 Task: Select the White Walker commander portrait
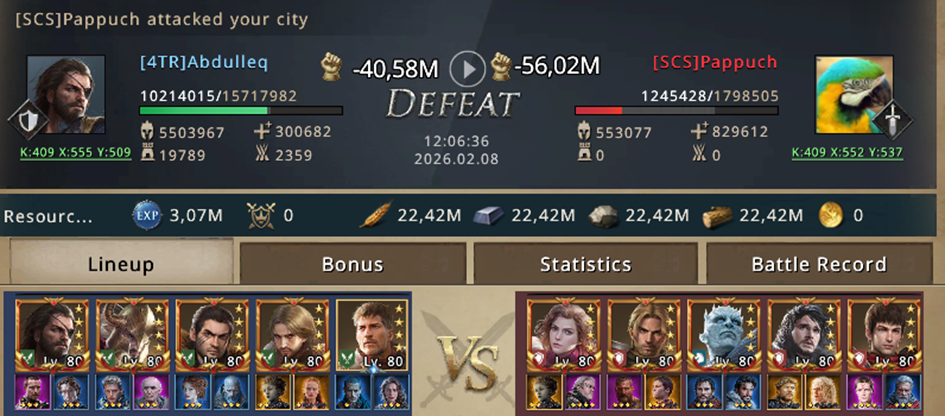pos(723,335)
